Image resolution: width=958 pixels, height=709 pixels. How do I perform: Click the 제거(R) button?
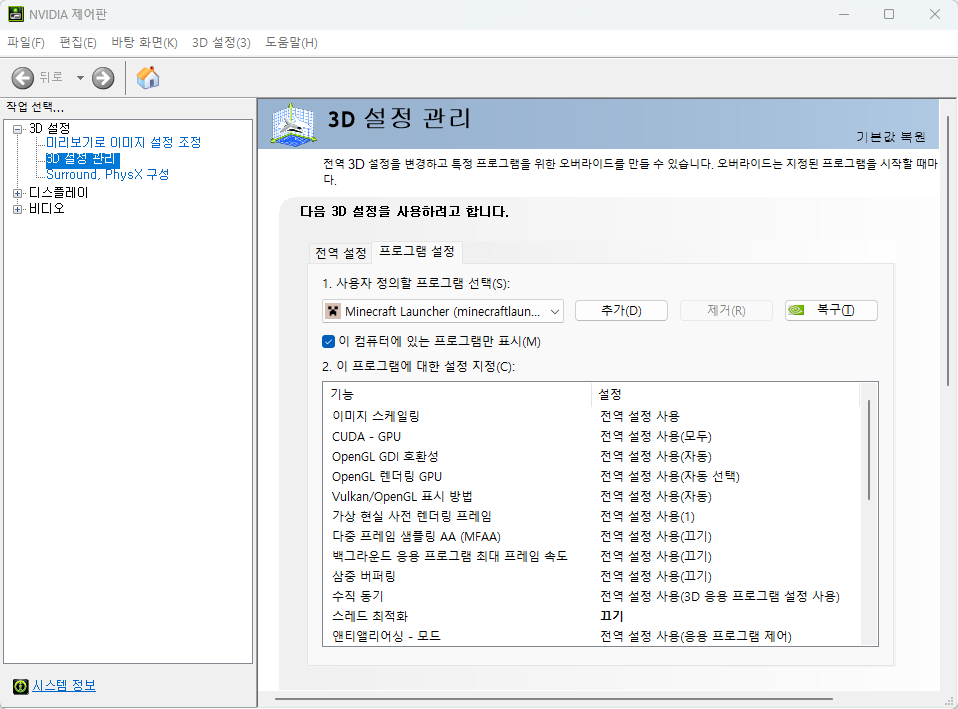726,310
